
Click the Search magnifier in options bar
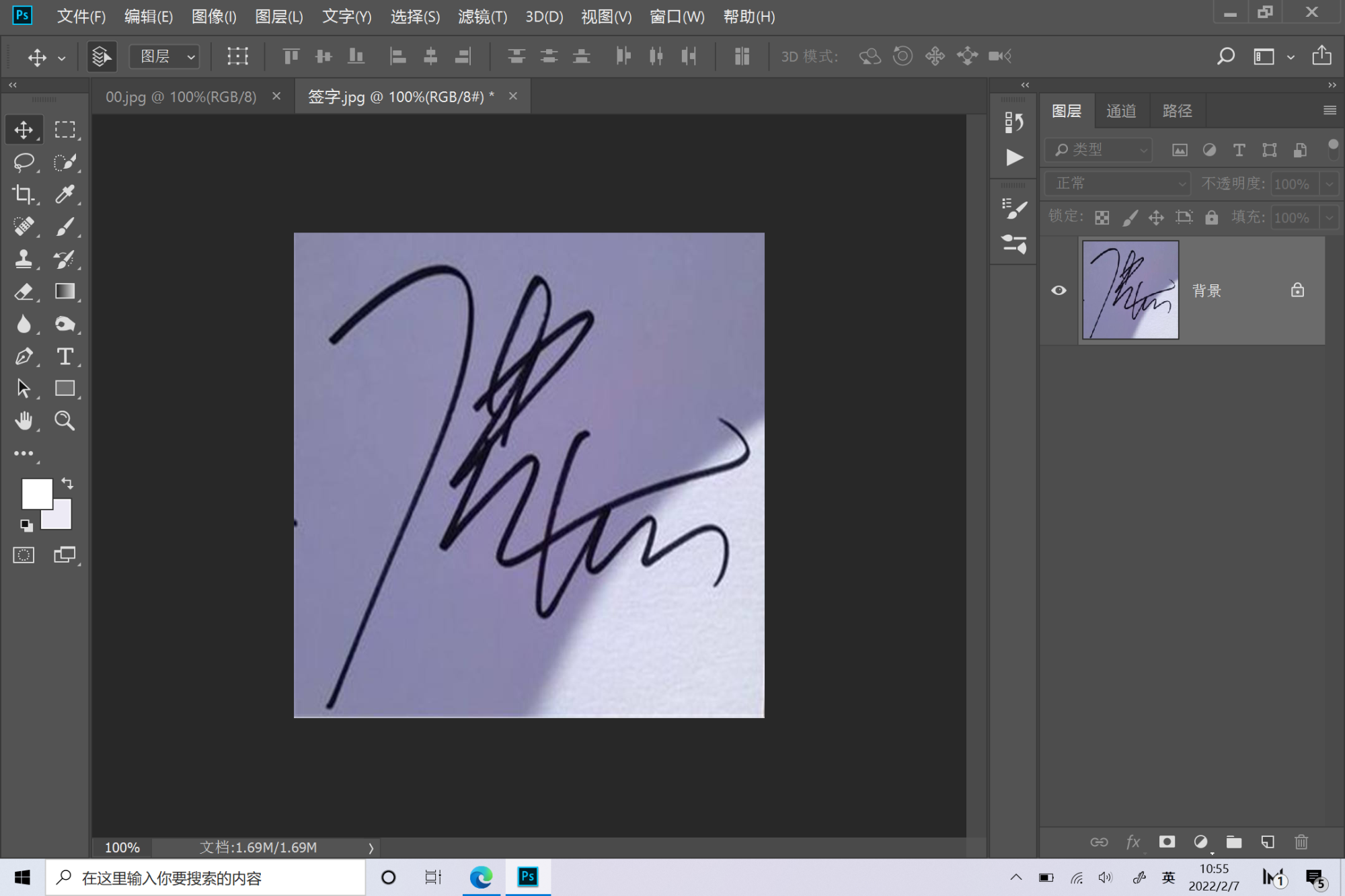(1225, 56)
